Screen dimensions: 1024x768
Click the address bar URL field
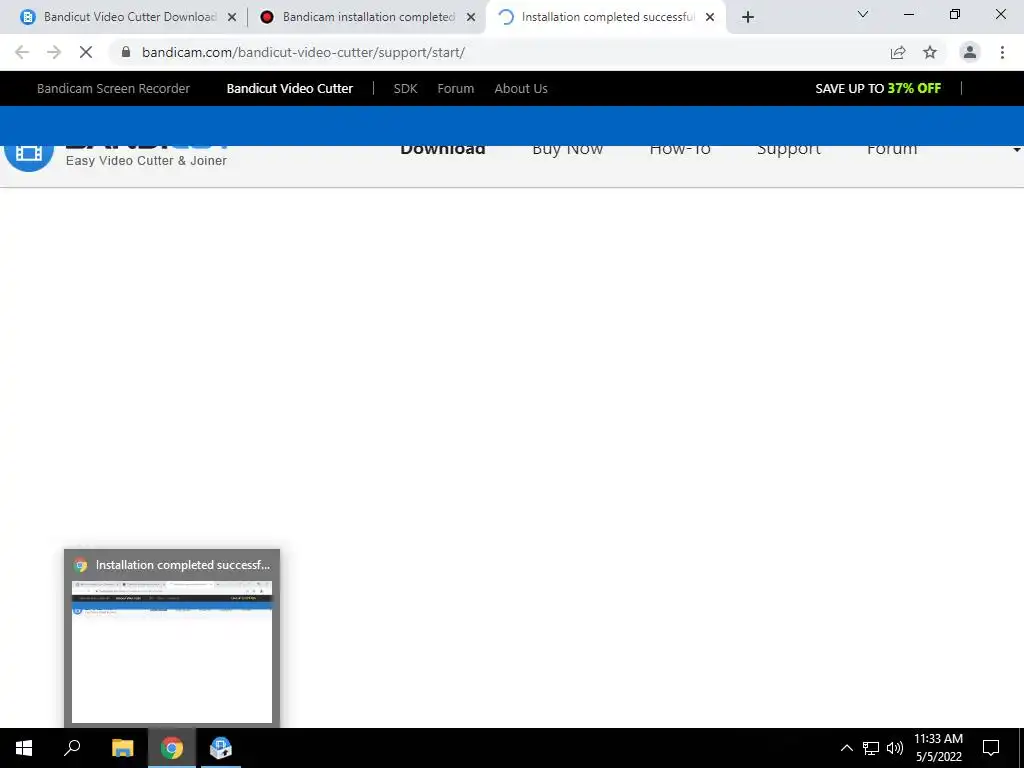[x=503, y=52]
